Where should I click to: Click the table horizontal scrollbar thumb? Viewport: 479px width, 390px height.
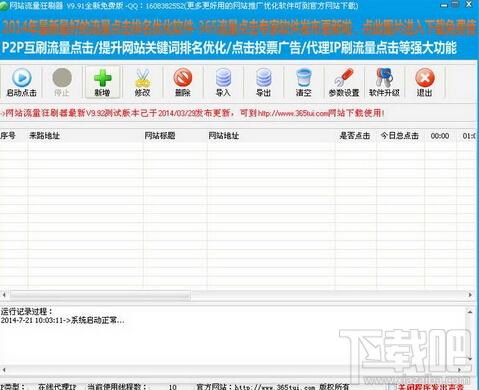point(100,295)
